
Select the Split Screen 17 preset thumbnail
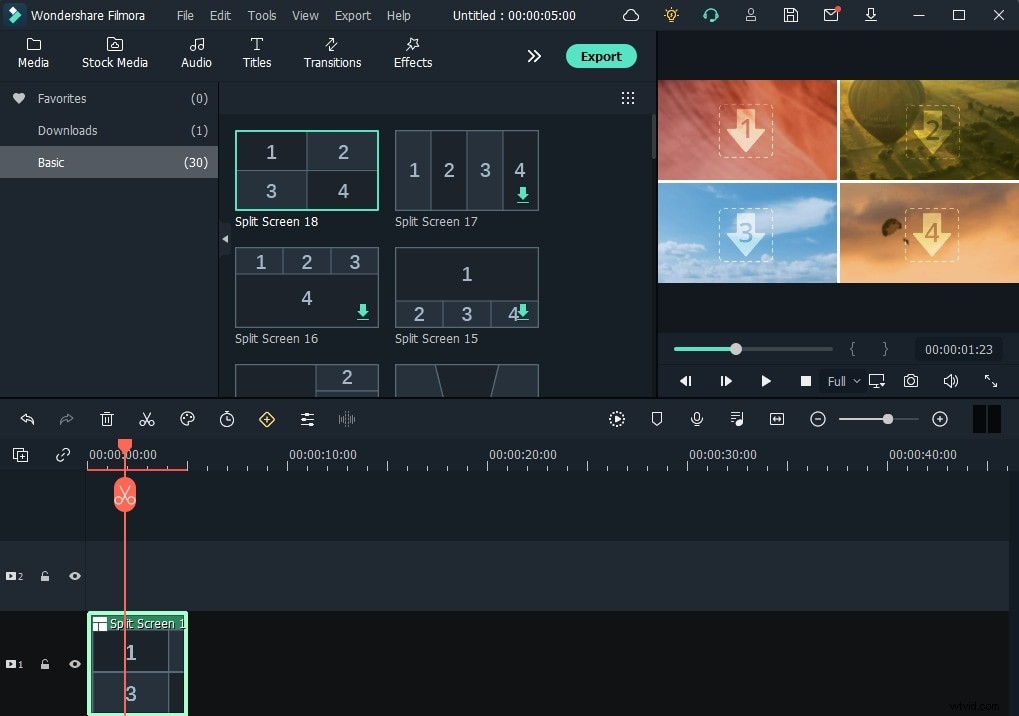tap(466, 170)
